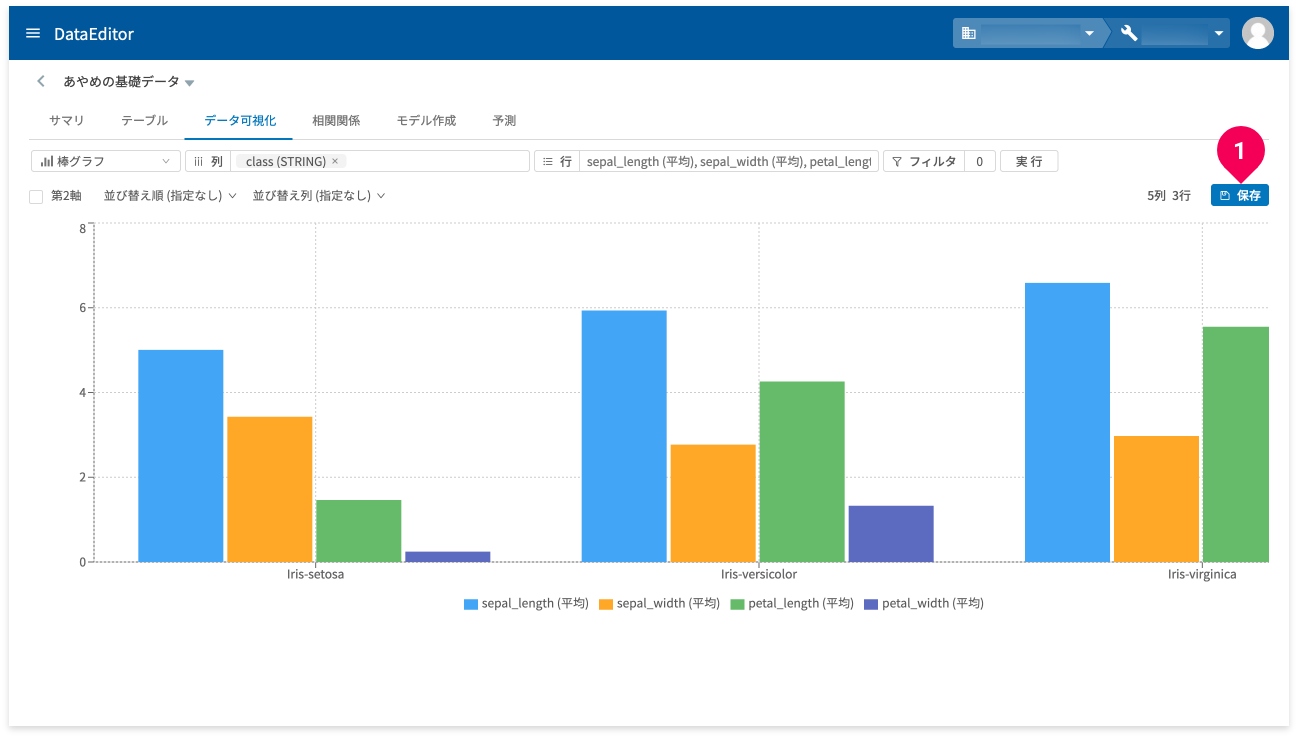Switch to the テーブル tab
The width and height of the screenshot is (1298, 738).
tap(144, 120)
